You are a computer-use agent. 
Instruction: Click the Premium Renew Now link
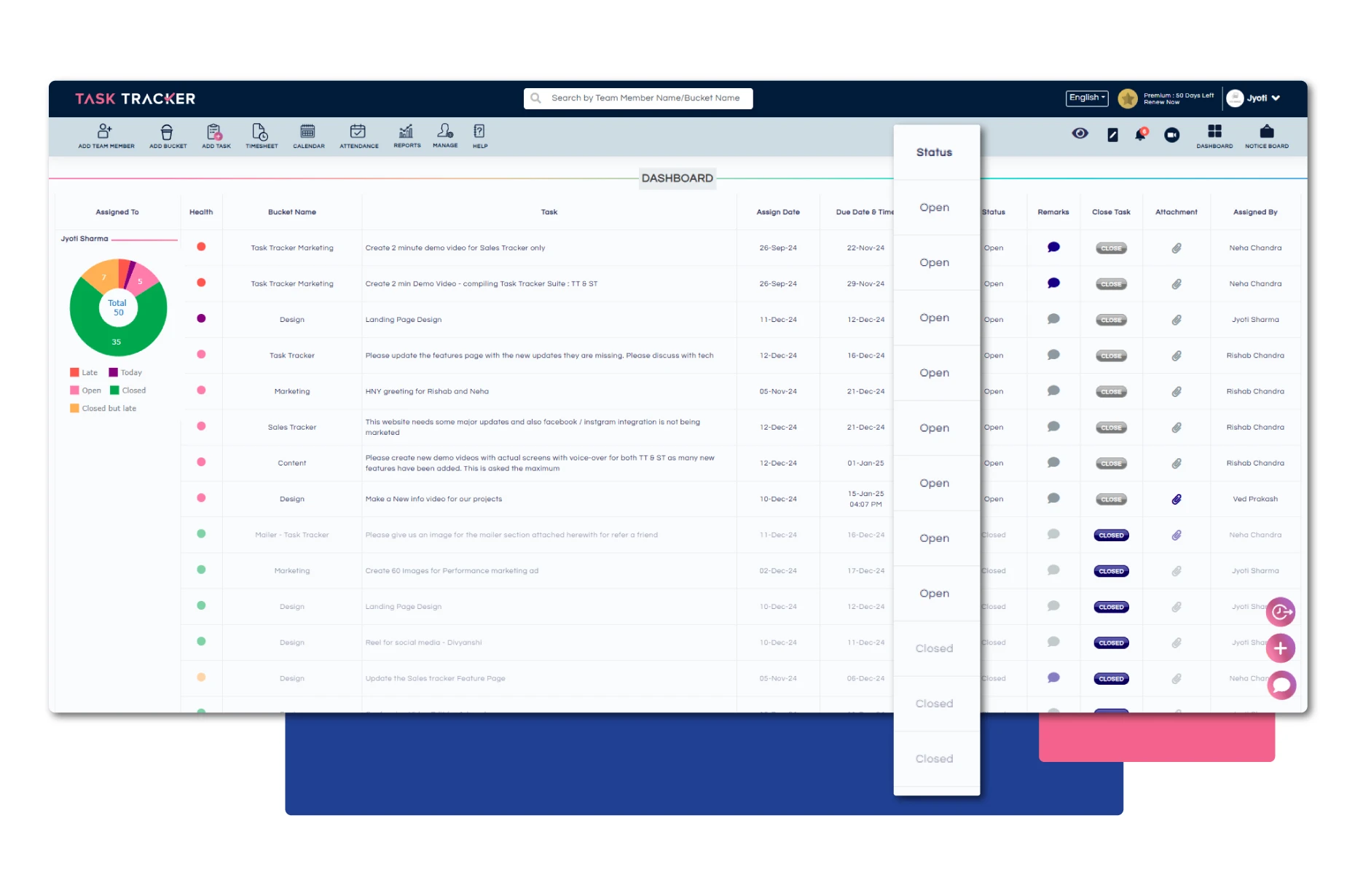pos(1162,103)
